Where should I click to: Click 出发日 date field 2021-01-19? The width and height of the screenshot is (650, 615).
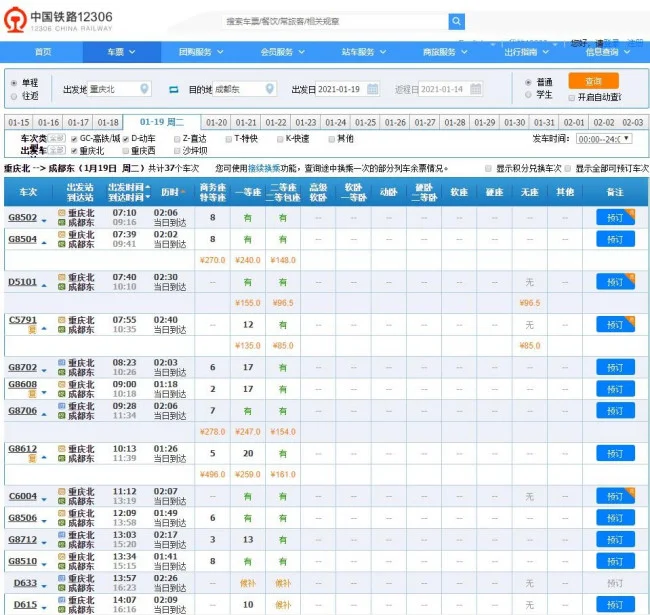click(x=347, y=89)
